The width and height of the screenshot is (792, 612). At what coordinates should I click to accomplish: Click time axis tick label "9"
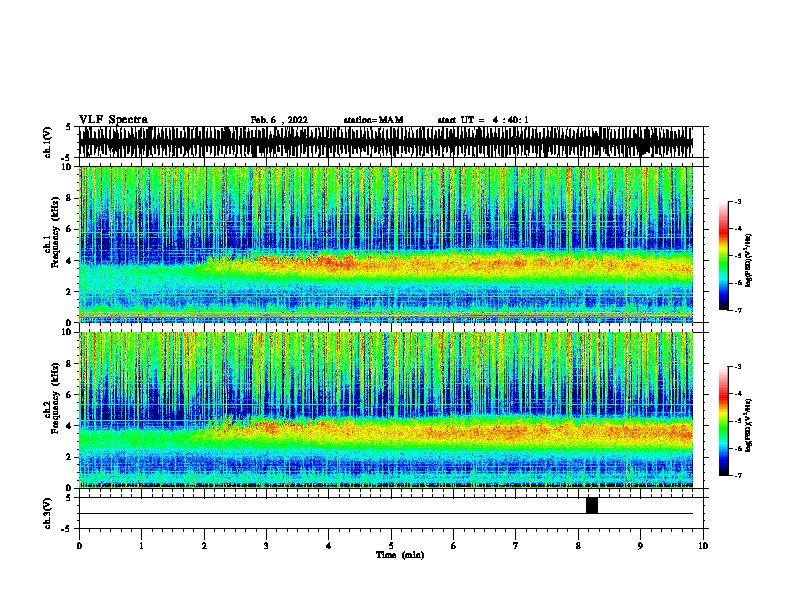click(x=640, y=545)
